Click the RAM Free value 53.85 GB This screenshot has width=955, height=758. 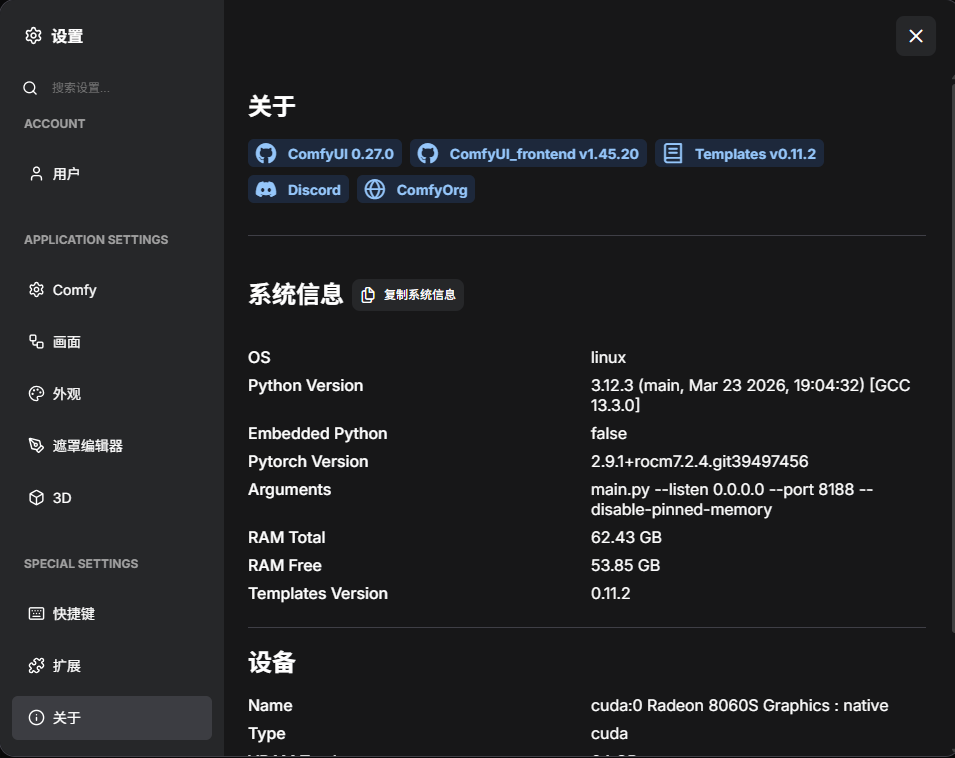[x=626, y=566]
